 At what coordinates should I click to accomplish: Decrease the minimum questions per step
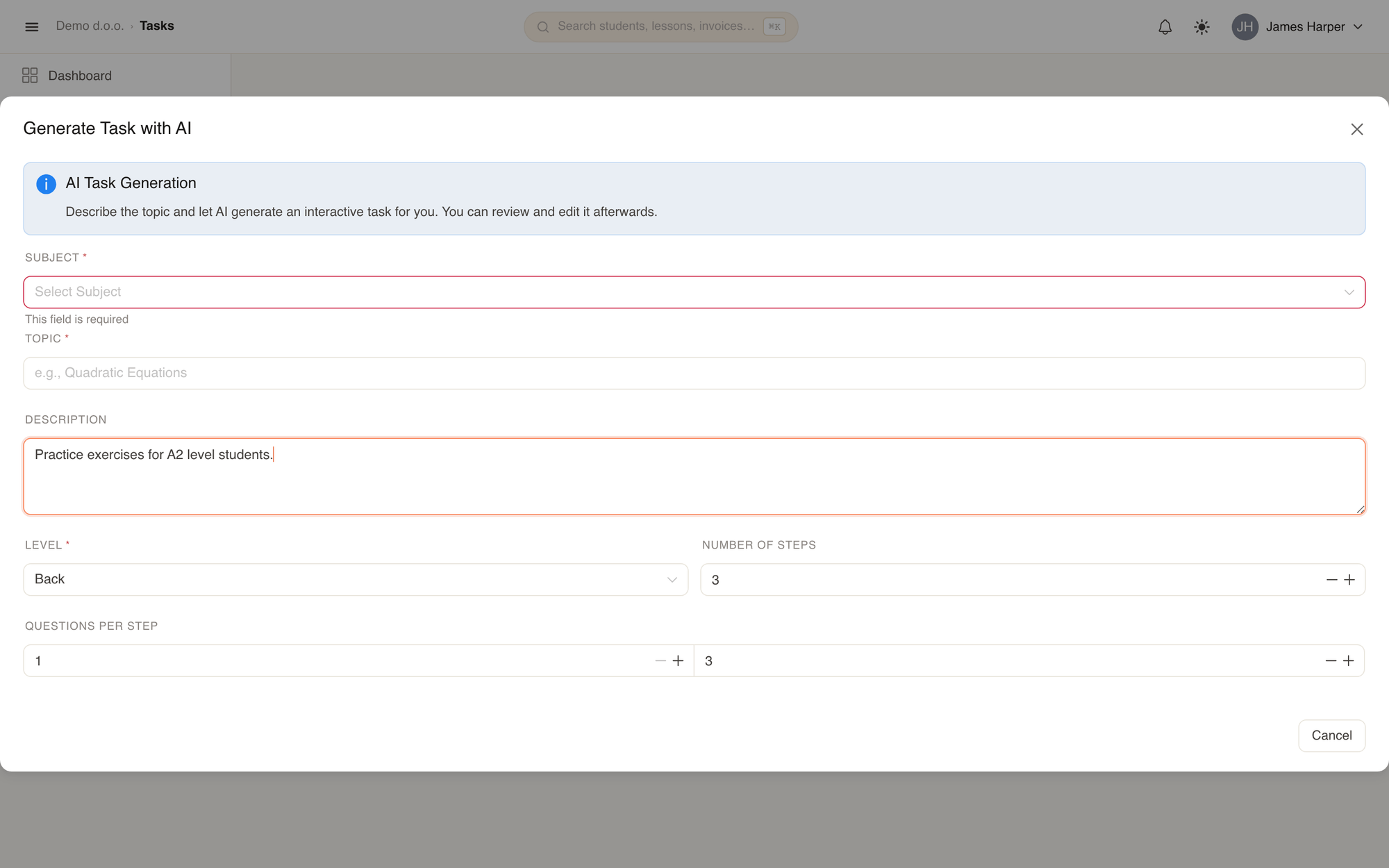click(660, 661)
